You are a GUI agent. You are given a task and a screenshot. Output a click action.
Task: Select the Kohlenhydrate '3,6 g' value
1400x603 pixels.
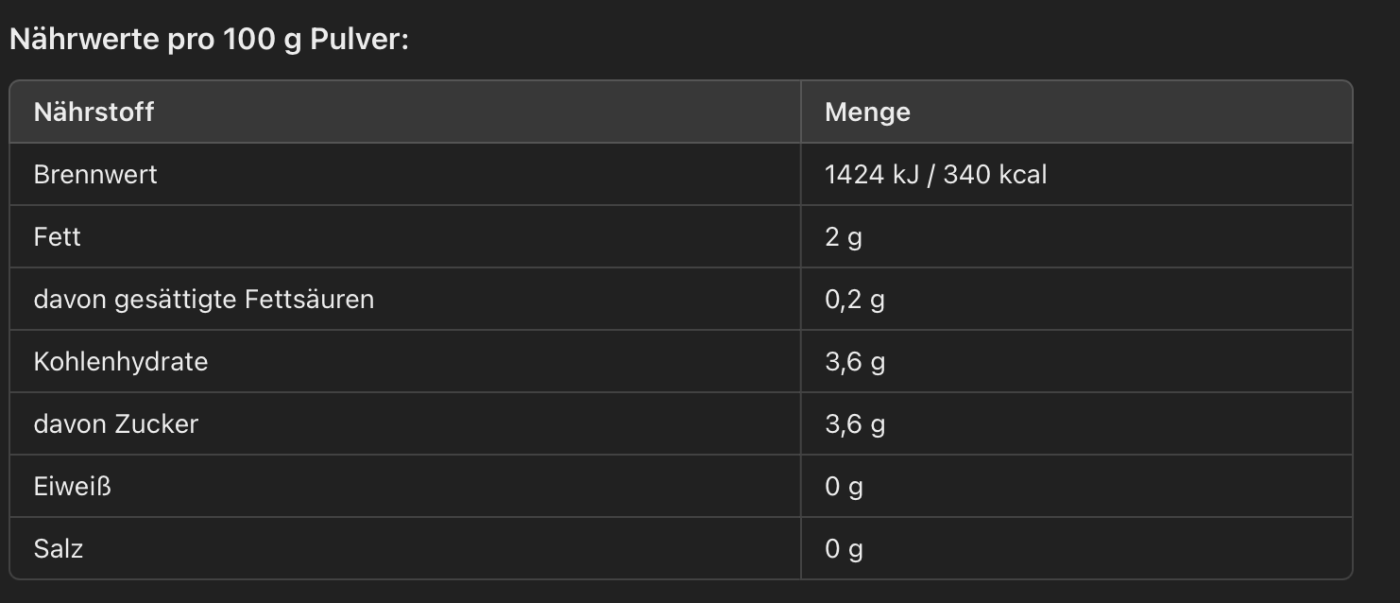pyautogui.click(x=855, y=362)
